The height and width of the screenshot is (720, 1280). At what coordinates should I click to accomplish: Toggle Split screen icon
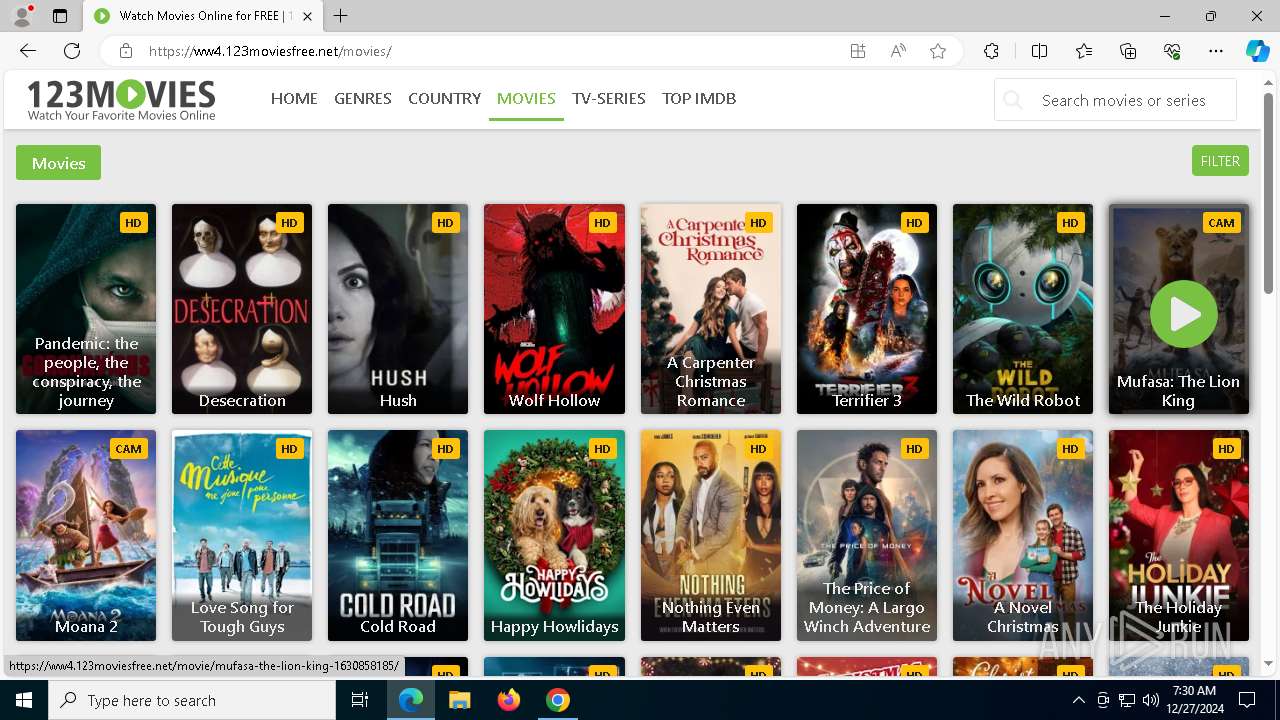(x=1039, y=51)
